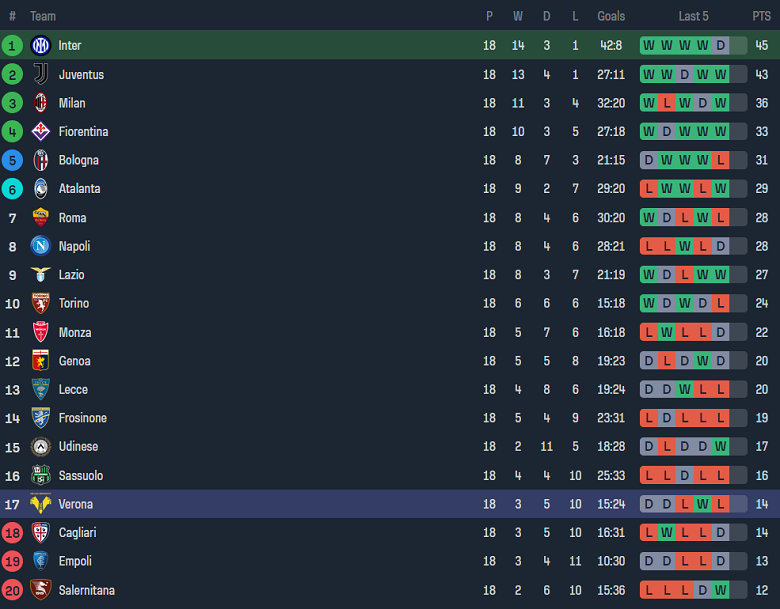Click Inter's most recent grey D result
780x609 pixels.
coord(738,45)
